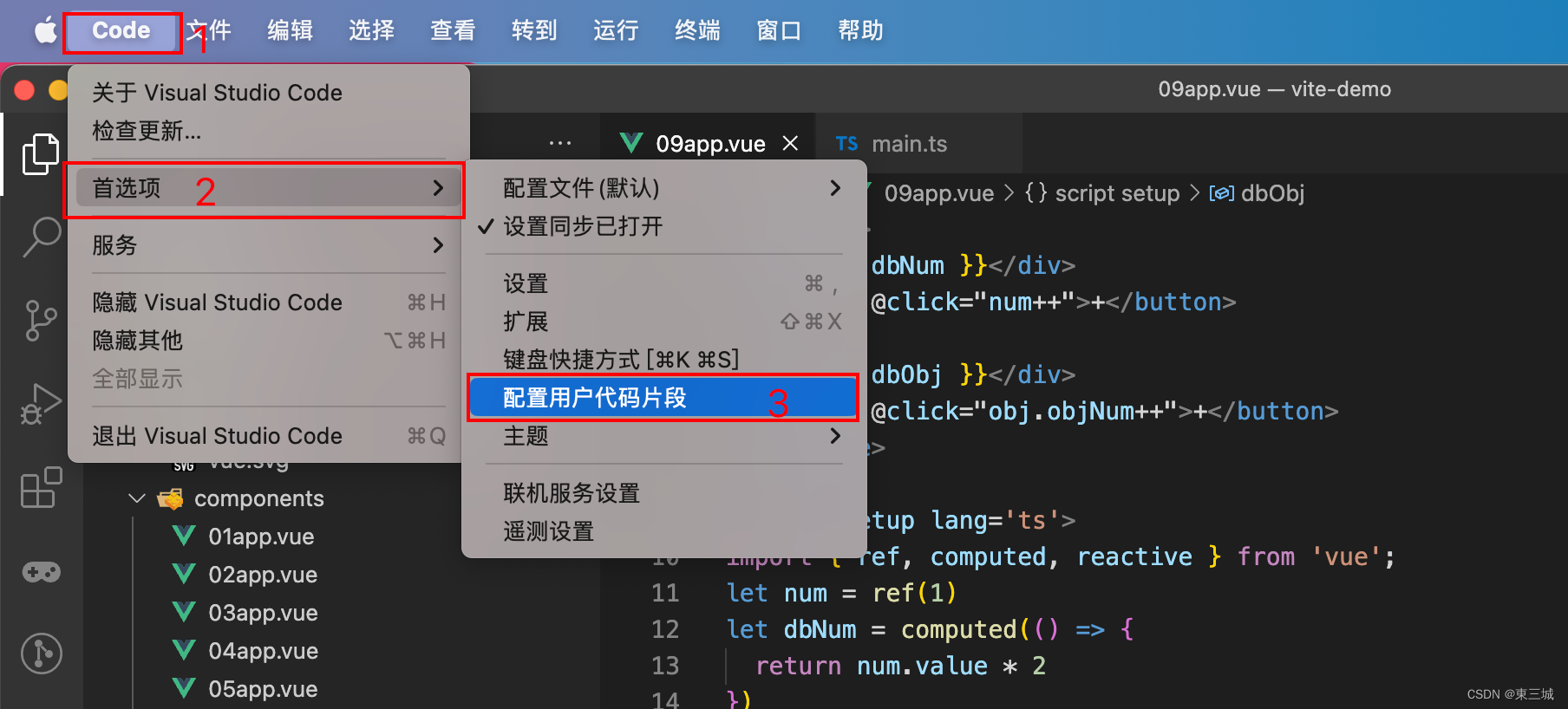Open the 查看 menu
1568x709 pixels.
pos(453,30)
